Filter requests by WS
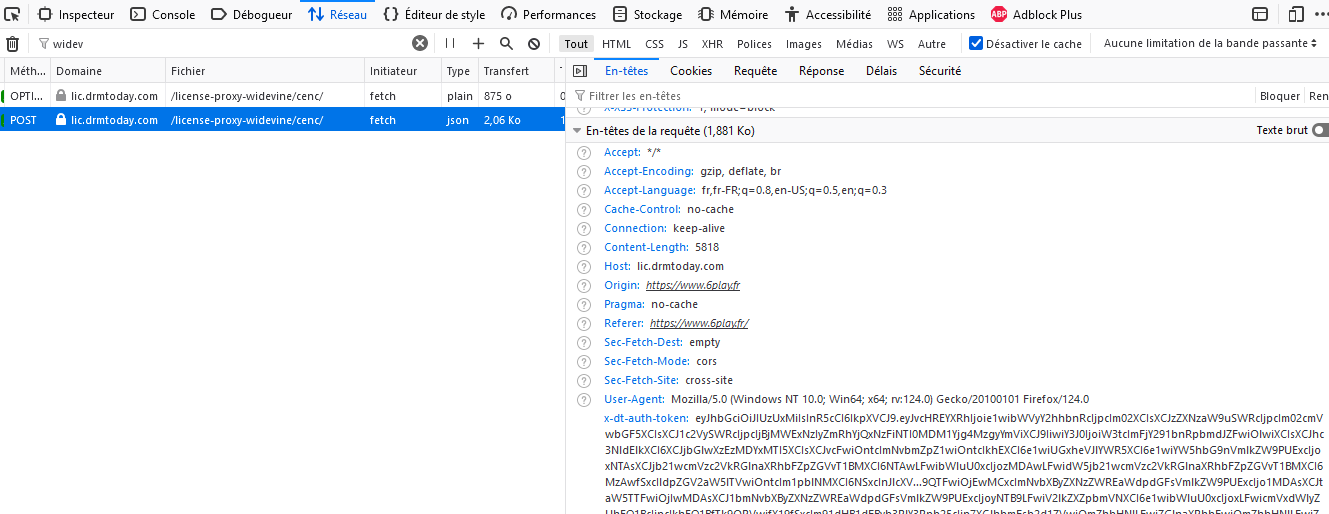1329x514 pixels. (895, 44)
